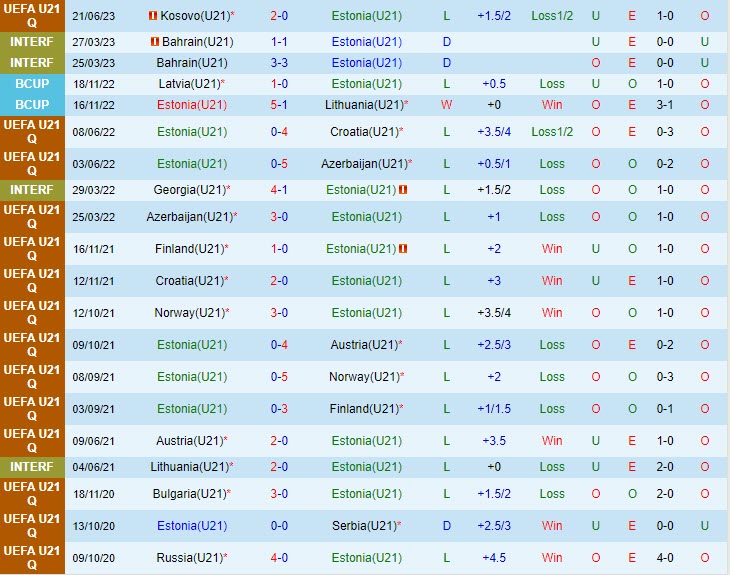Viewport: 730px width, 575px height.
Task: Click the red card icon next to Bahrain(U21) on 27/03/23
Action: pyautogui.click(x=155, y=42)
